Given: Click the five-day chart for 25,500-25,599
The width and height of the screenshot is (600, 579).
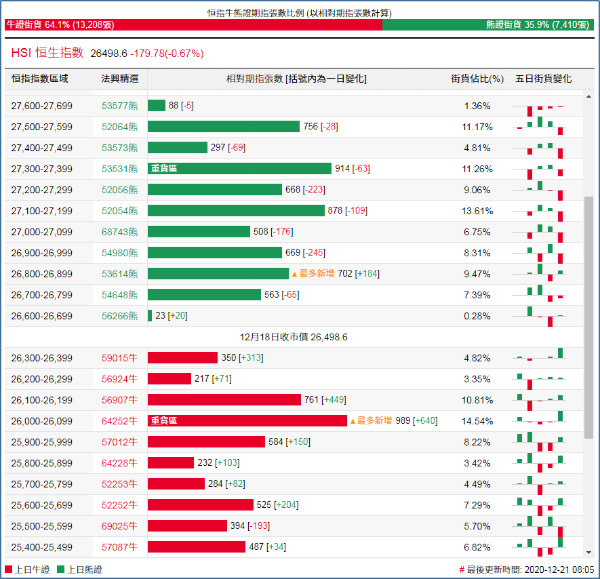Looking at the screenshot, I should (539, 527).
